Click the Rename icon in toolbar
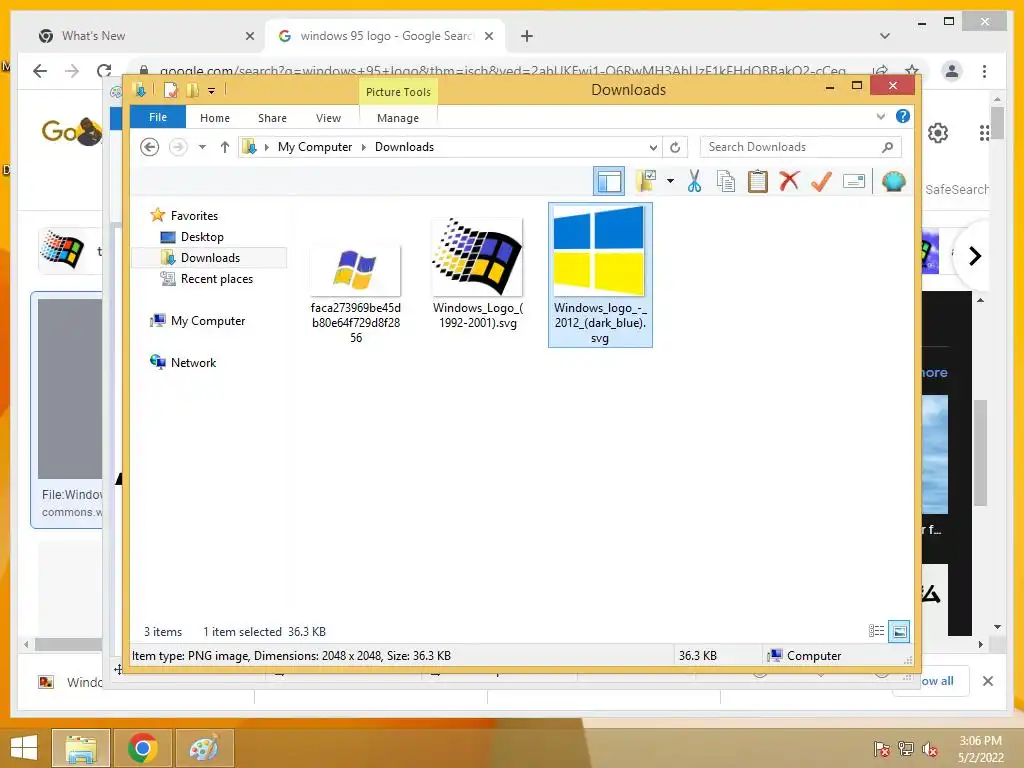The image size is (1024, 768). [854, 181]
